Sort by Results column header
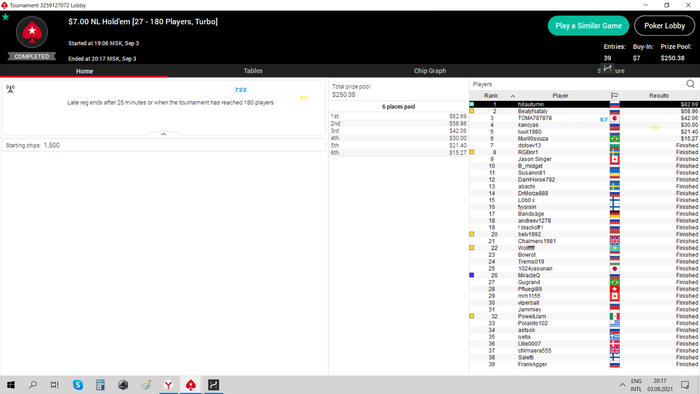700x394 pixels. [658, 95]
